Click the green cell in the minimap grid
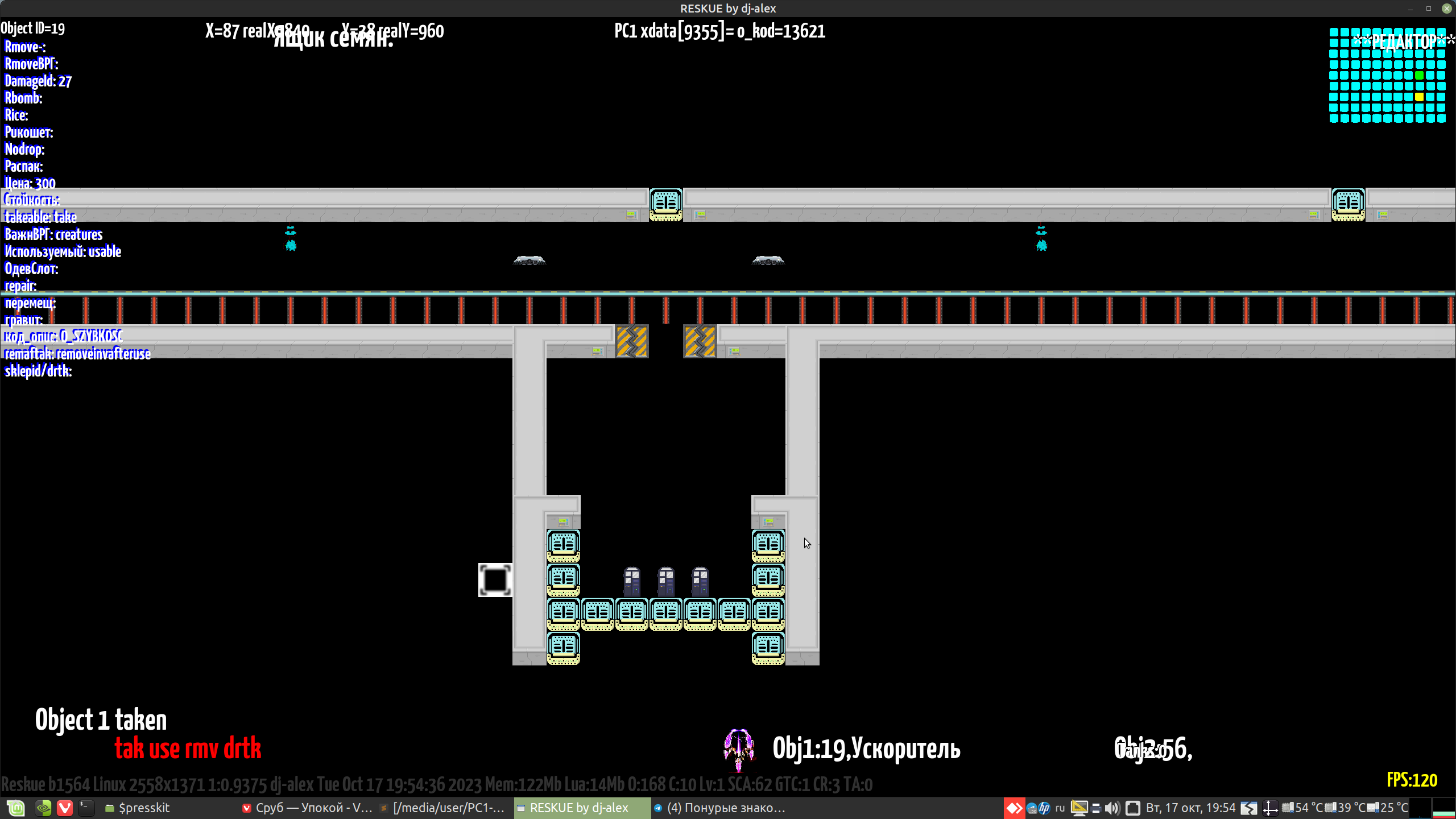The width and height of the screenshot is (1456, 819). (1419, 75)
